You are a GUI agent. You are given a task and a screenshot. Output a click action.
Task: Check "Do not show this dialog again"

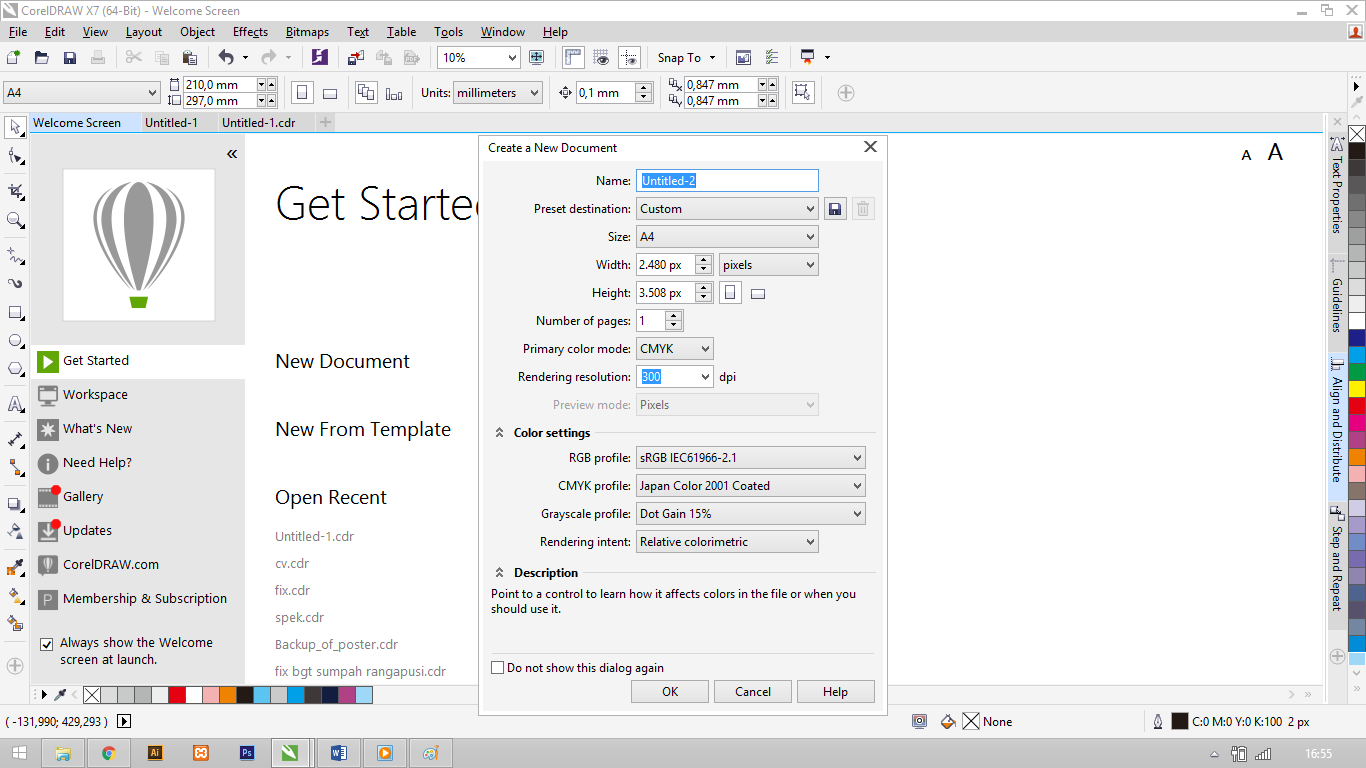coord(497,667)
